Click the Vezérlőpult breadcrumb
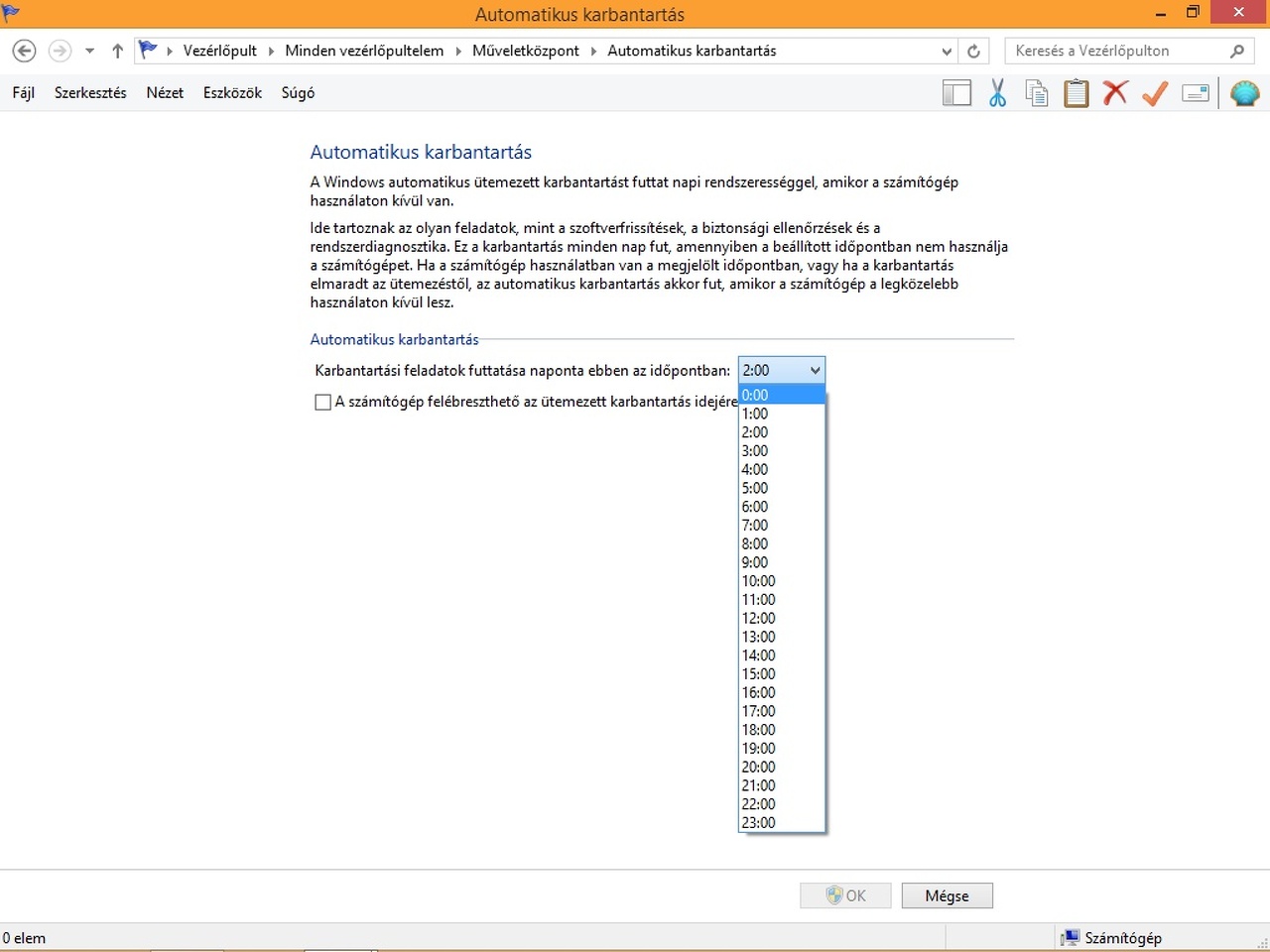The image size is (1270, 952). pos(219,51)
